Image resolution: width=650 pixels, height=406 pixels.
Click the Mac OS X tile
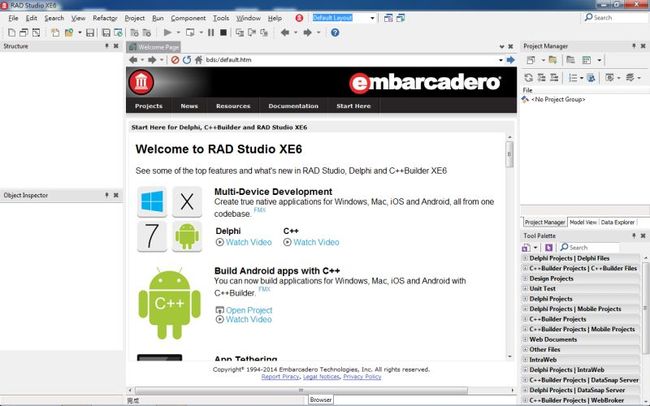pos(187,202)
